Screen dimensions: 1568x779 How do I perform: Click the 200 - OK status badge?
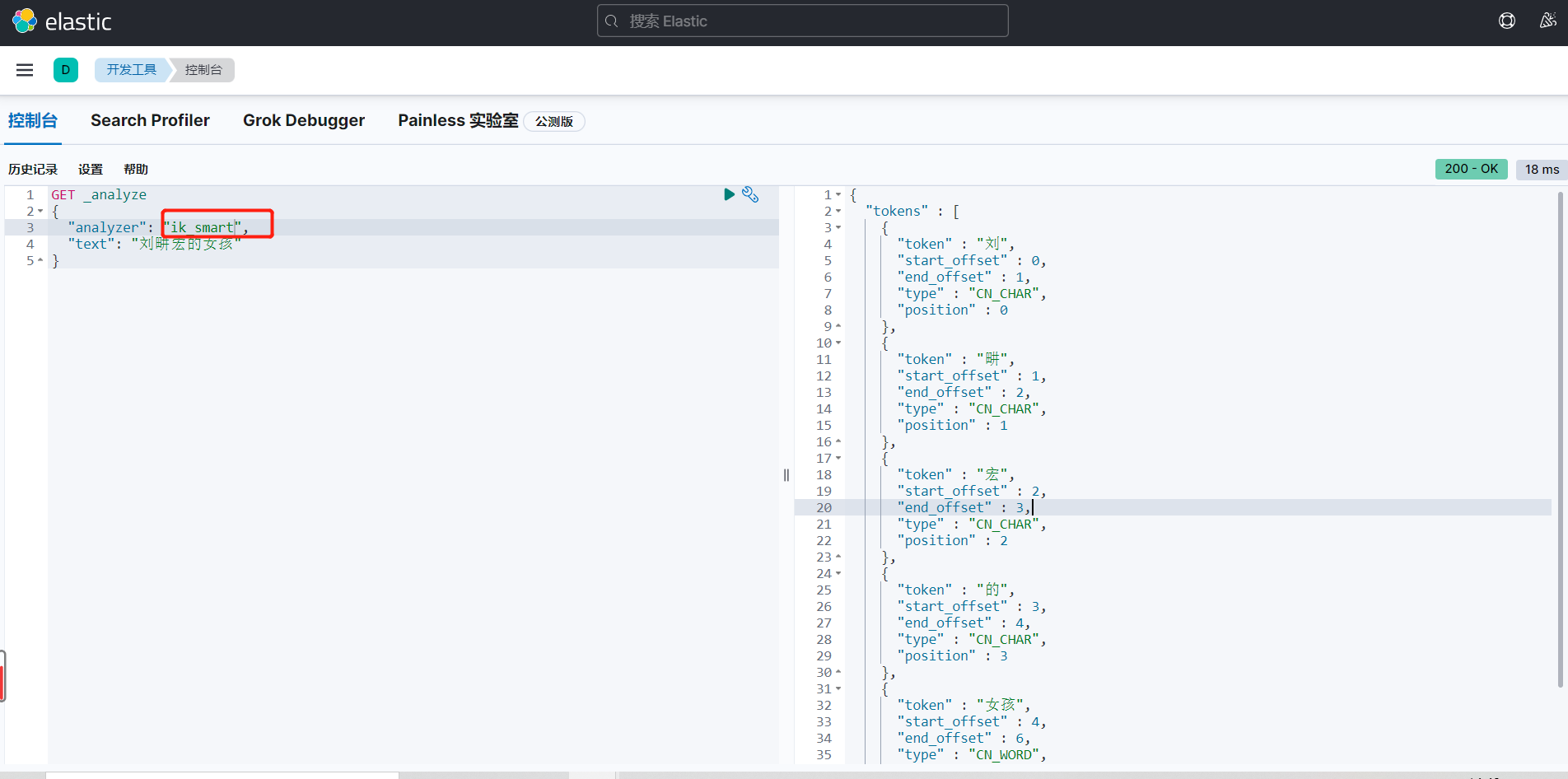click(x=1472, y=169)
